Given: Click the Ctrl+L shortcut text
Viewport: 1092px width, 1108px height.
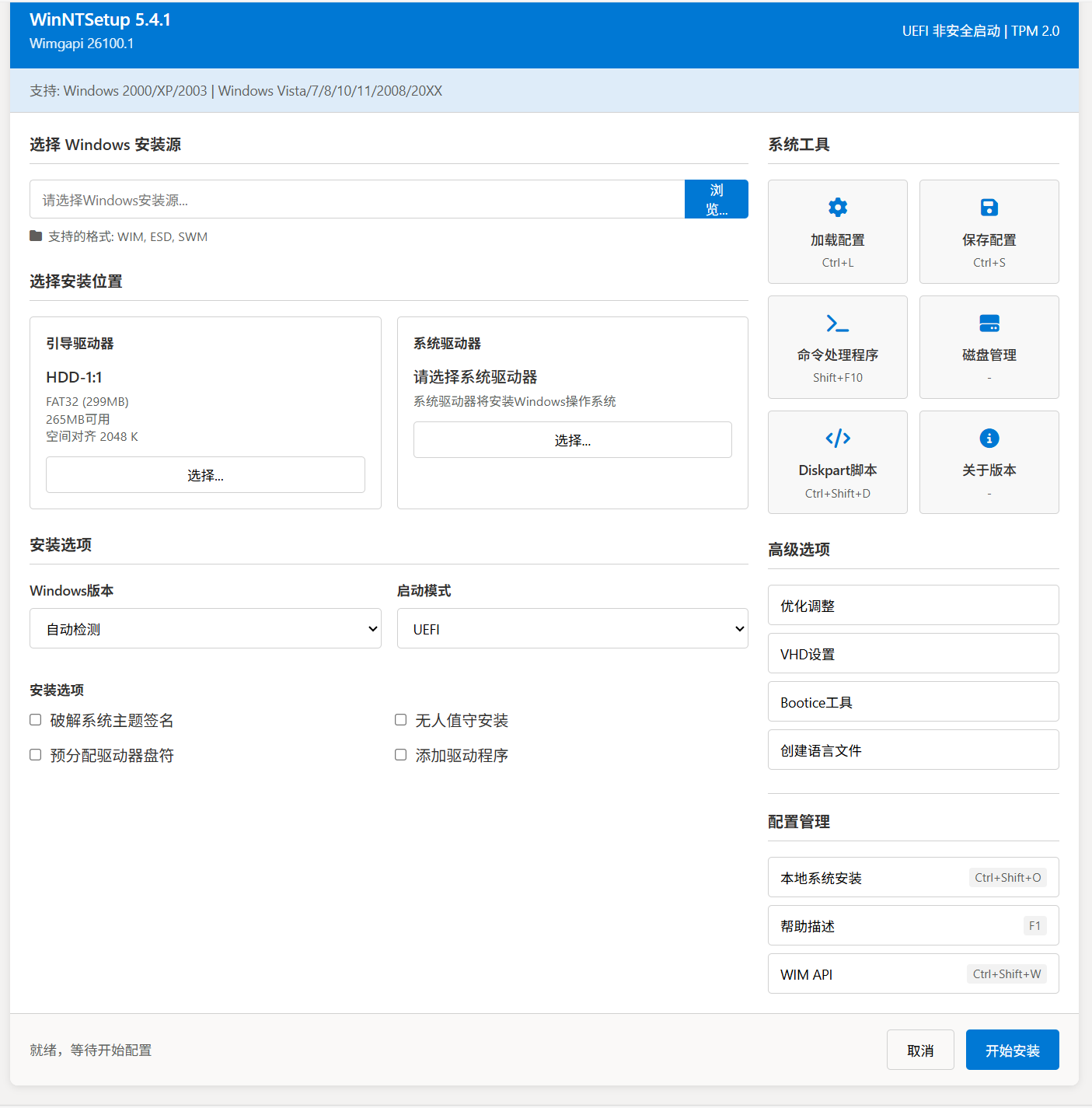Looking at the screenshot, I should [838, 262].
